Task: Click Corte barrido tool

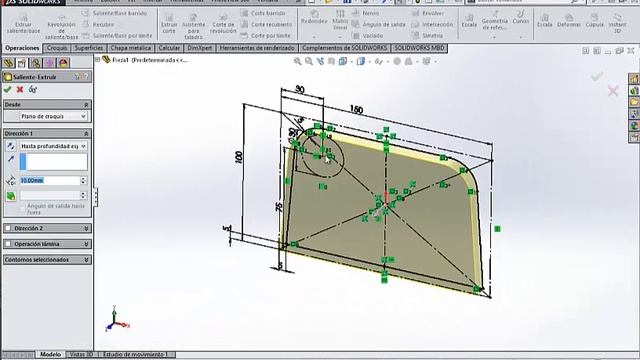Action: pos(263,13)
